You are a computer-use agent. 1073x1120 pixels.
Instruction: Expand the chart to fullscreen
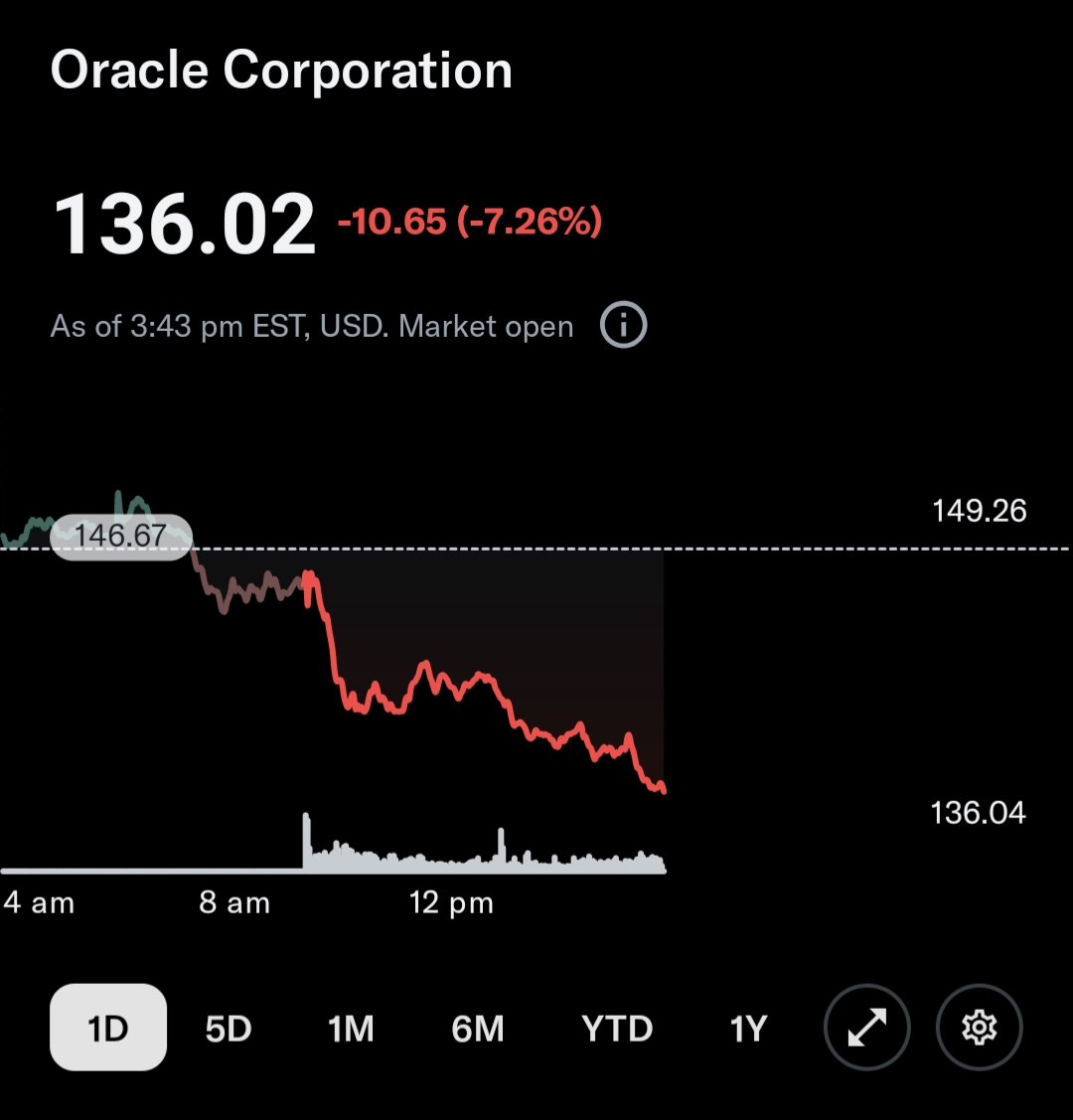(866, 1028)
